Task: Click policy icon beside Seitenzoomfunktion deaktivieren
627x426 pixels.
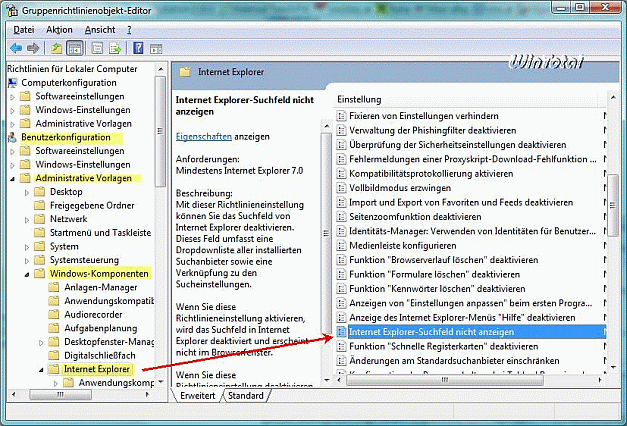Action: tap(341, 217)
